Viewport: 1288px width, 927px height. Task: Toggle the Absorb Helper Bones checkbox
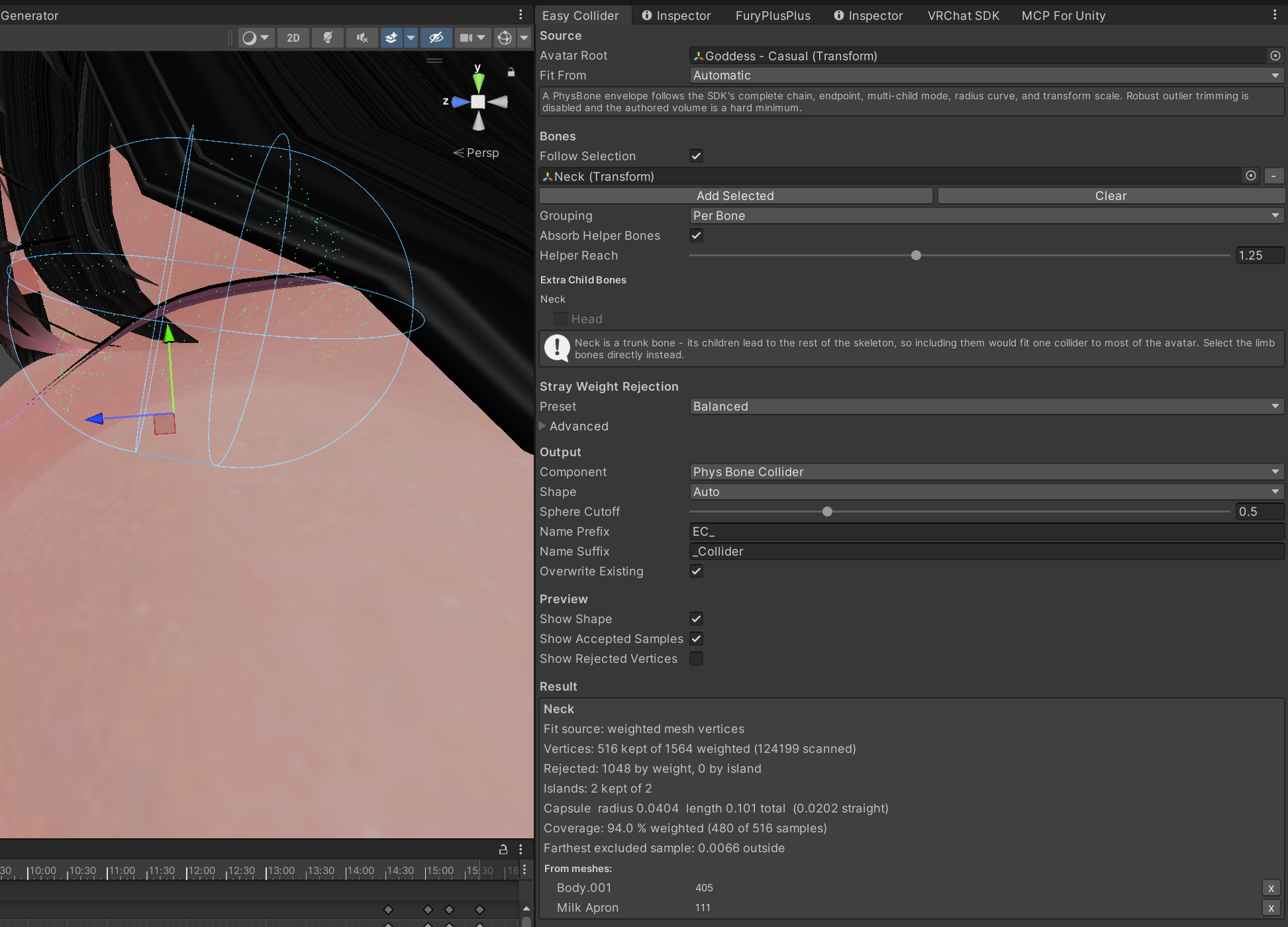pos(696,235)
